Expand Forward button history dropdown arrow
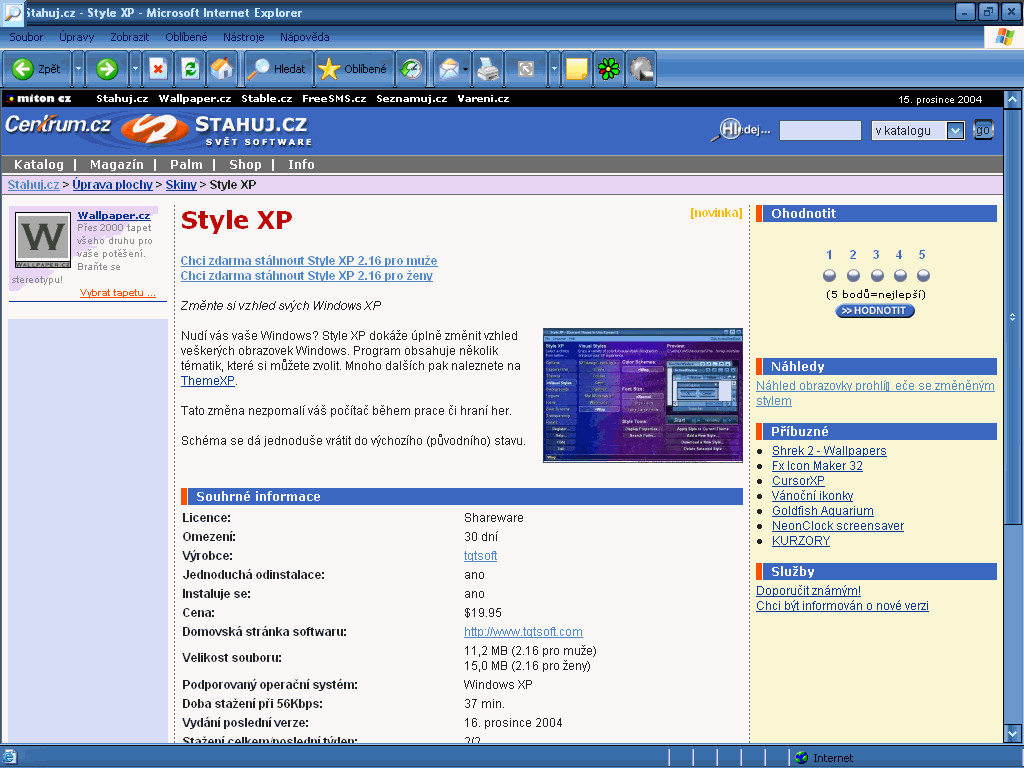Viewport: 1024px width, 768px height. [x=135, y=69]
